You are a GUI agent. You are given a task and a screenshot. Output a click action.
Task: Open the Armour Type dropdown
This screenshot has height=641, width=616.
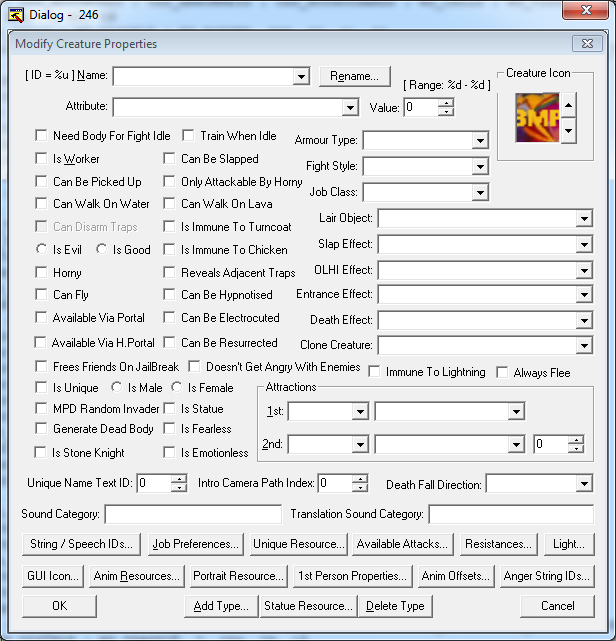click(x=480, y=141)
